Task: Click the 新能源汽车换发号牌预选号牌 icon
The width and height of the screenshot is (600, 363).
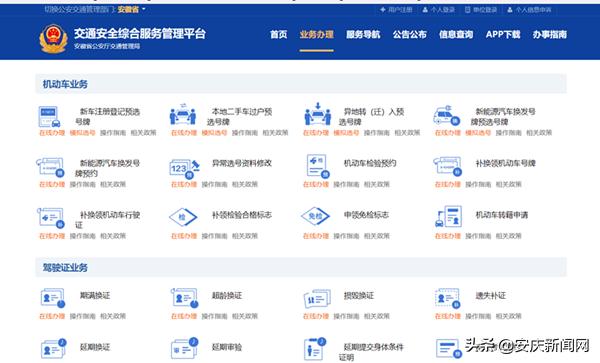Action: 447,115
